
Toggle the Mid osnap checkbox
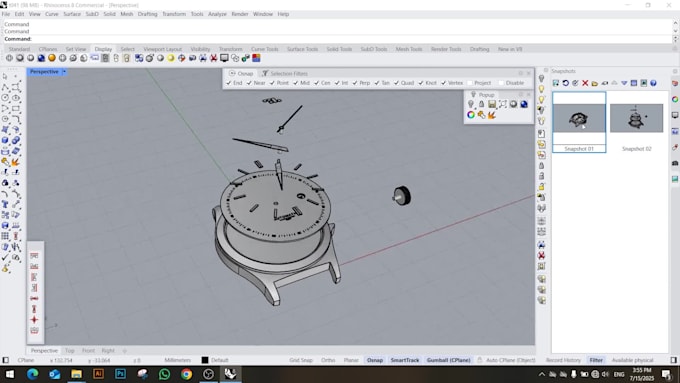coord(295,83)
